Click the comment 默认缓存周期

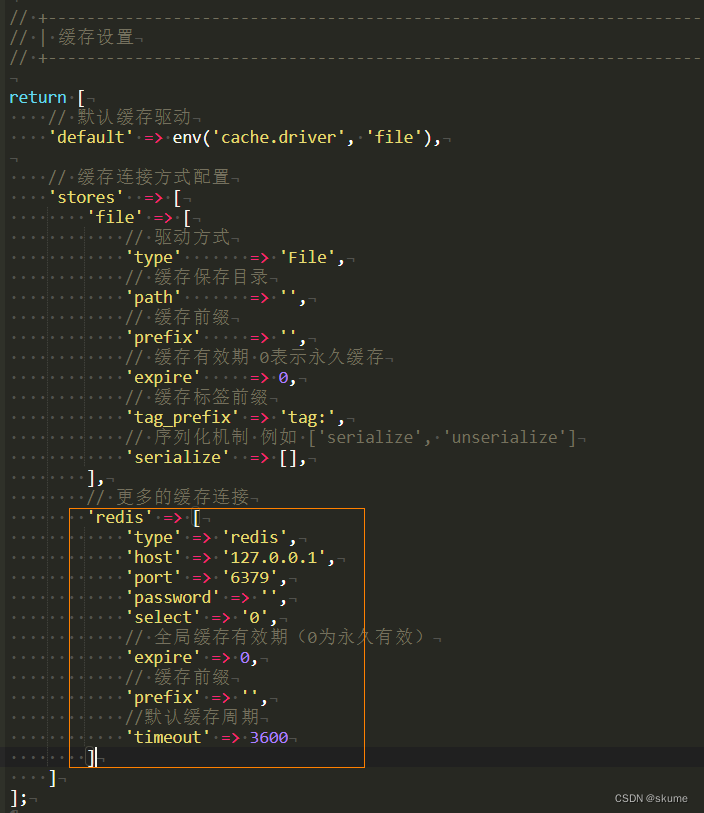202,718
